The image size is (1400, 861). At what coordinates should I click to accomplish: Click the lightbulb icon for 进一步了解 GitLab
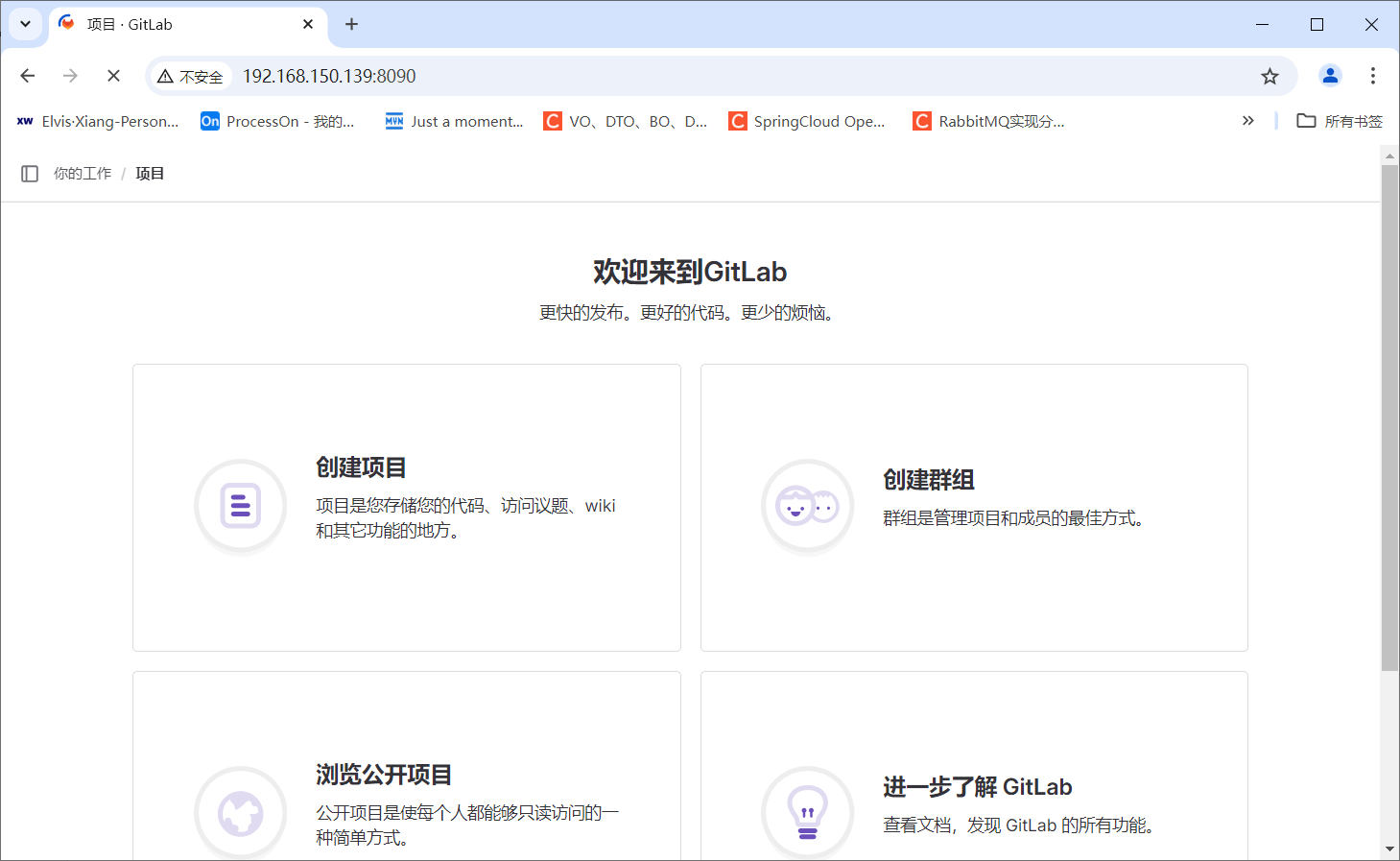pyautogui.click(x=807, y=813)
